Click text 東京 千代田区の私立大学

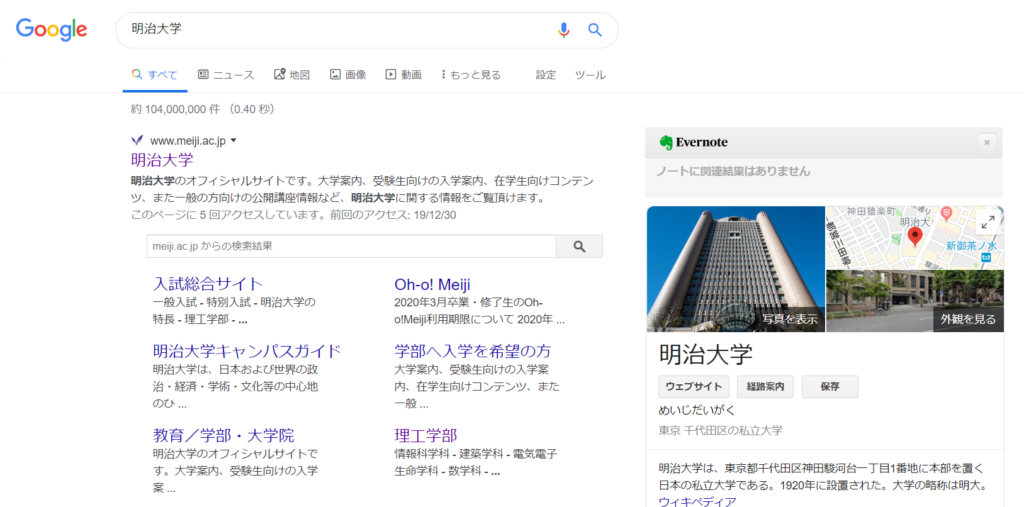pos(721,431)
